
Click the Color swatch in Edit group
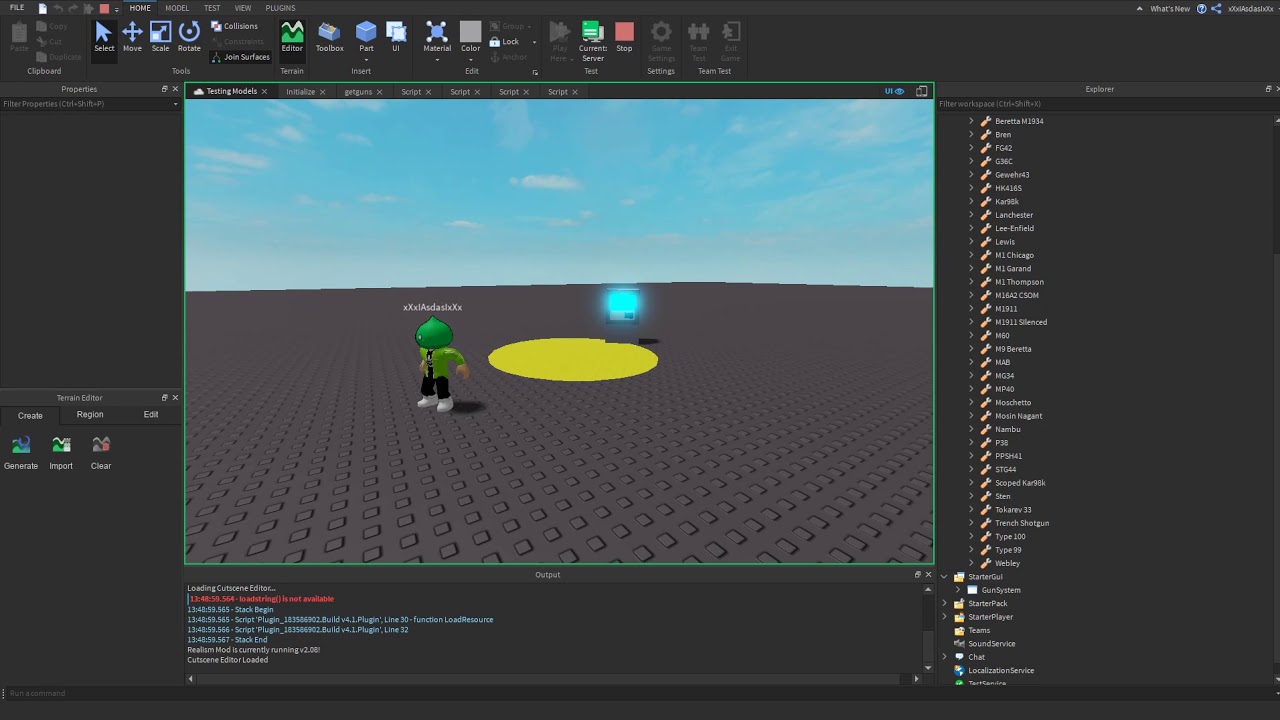click(470, 32)
